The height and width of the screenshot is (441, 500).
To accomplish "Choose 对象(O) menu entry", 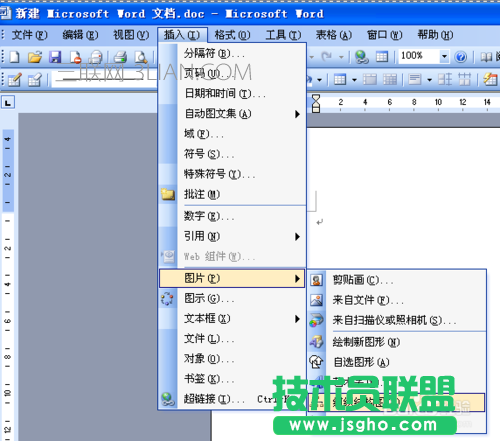I will [232, 359].
